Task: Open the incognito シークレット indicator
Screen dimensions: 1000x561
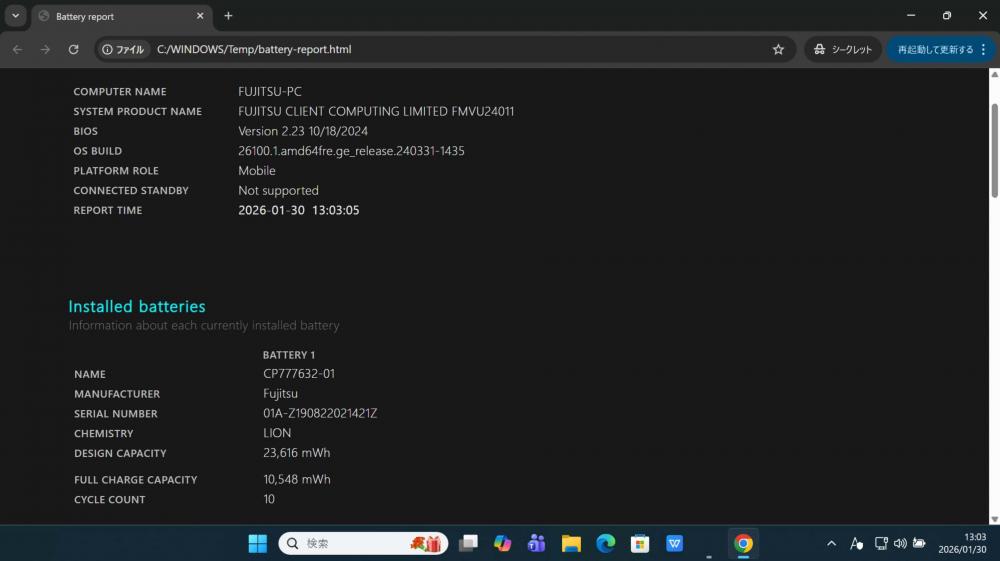Action: (x=843, y=49)
